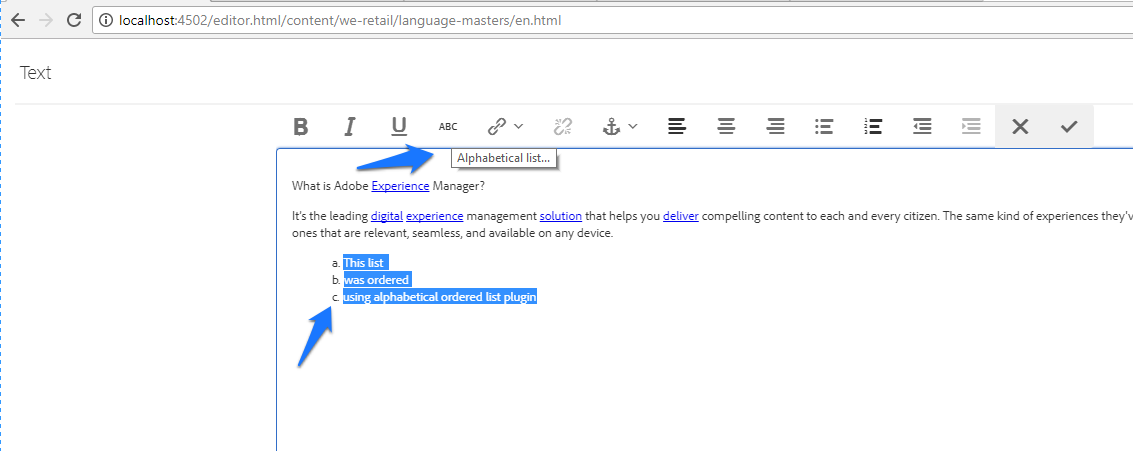Expand the anchor options chevron

633,126
